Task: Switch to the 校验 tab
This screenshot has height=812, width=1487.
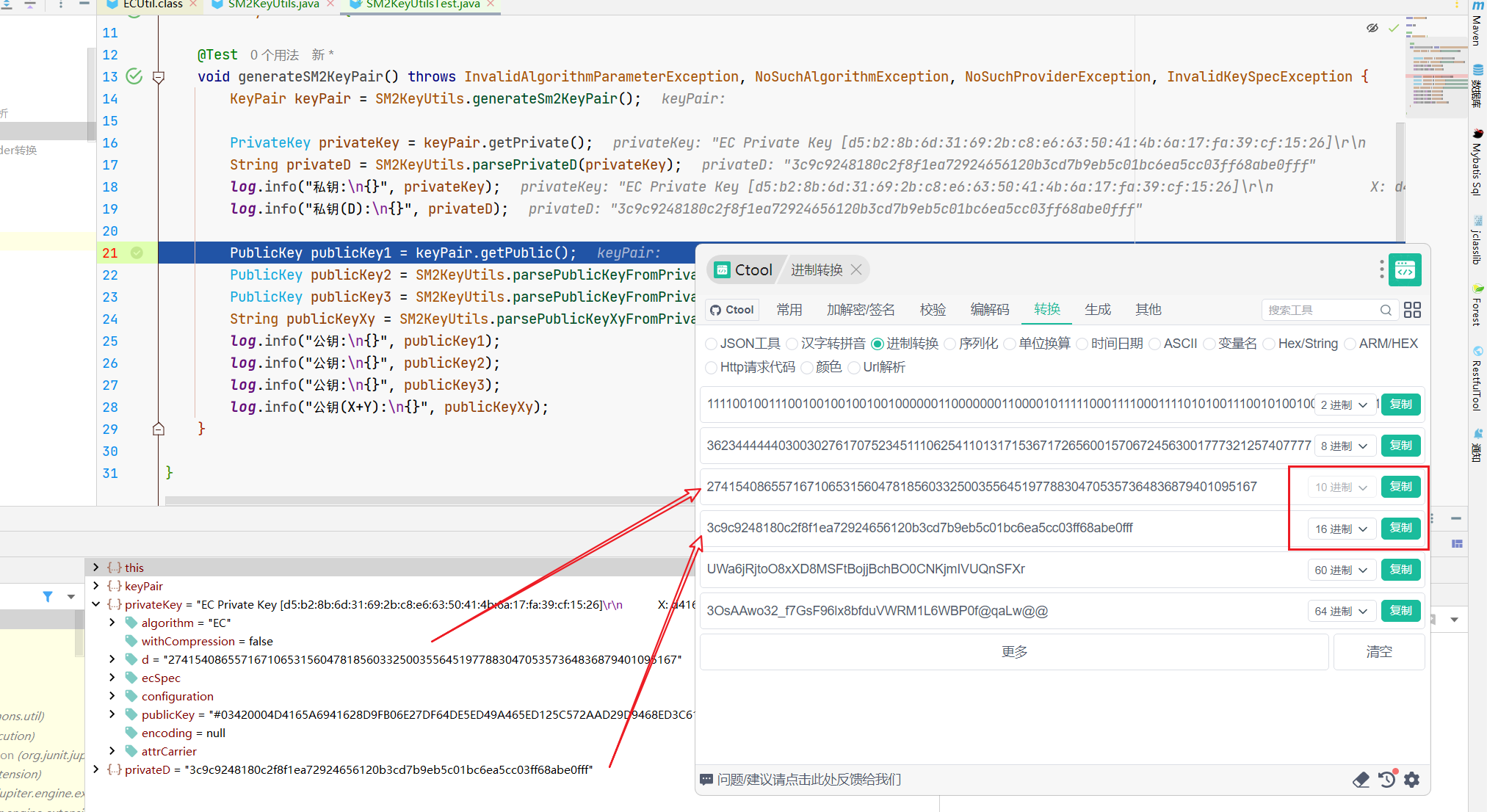Action: [x=933, y=310]
